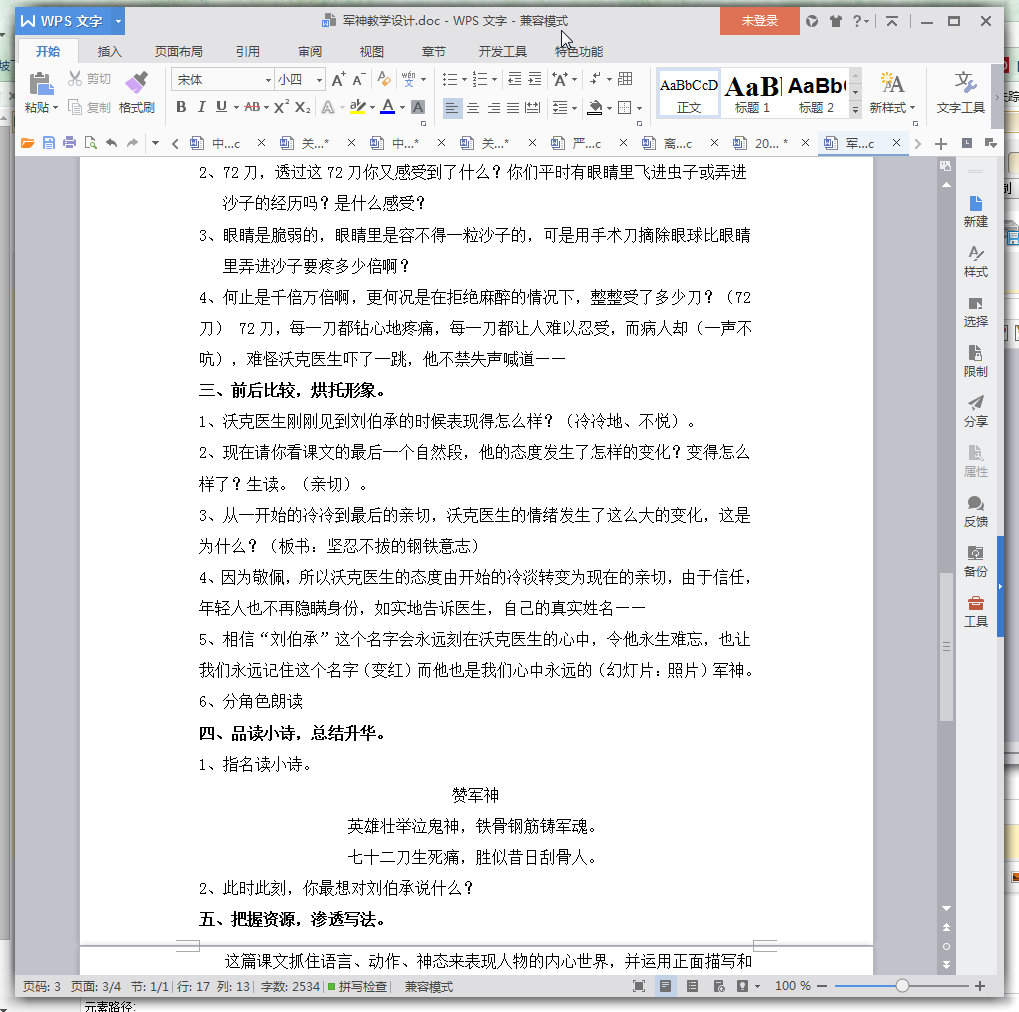1019x1012 pixels.
Task: Switch to the 审阅 ribbon tab
Action: (x=310, y=51)
